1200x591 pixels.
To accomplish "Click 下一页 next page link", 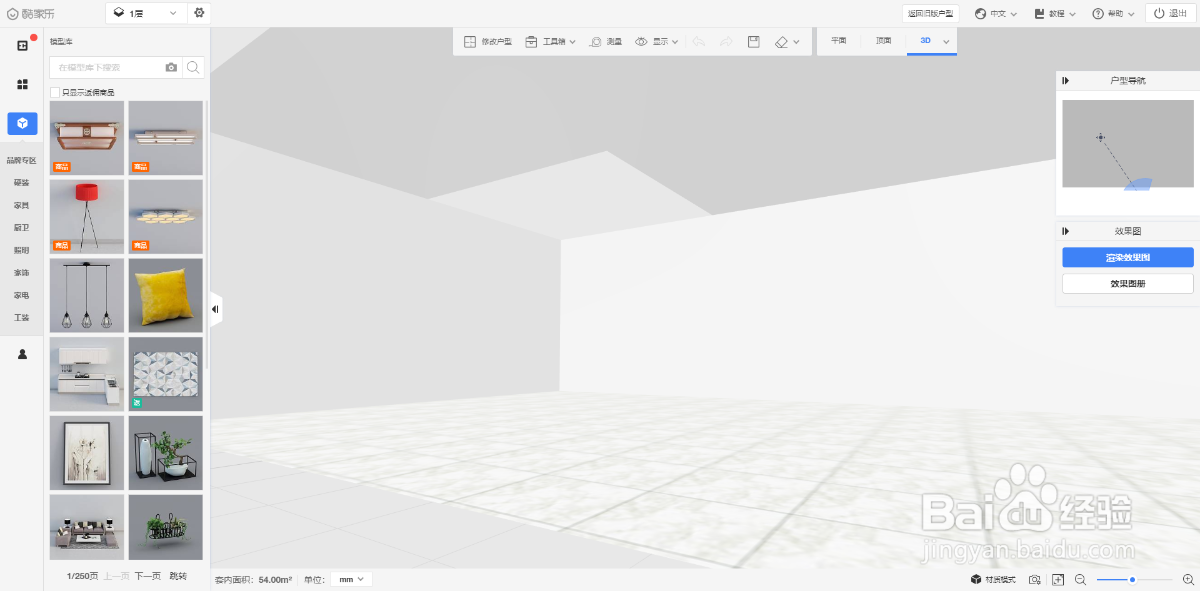I will pyautogui.click(x=148, y=576).
